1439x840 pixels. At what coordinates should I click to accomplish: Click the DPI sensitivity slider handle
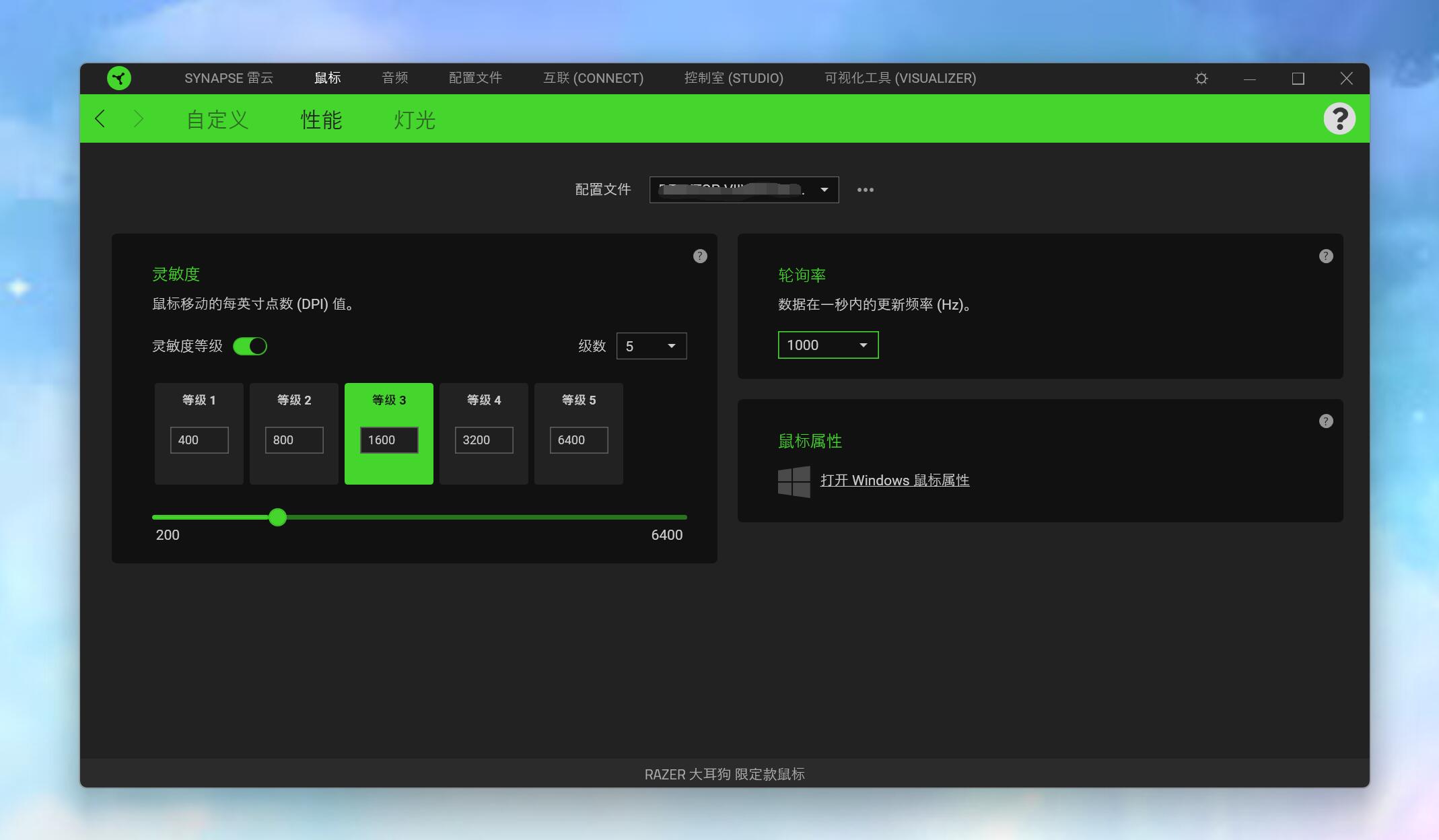[277, 518]
